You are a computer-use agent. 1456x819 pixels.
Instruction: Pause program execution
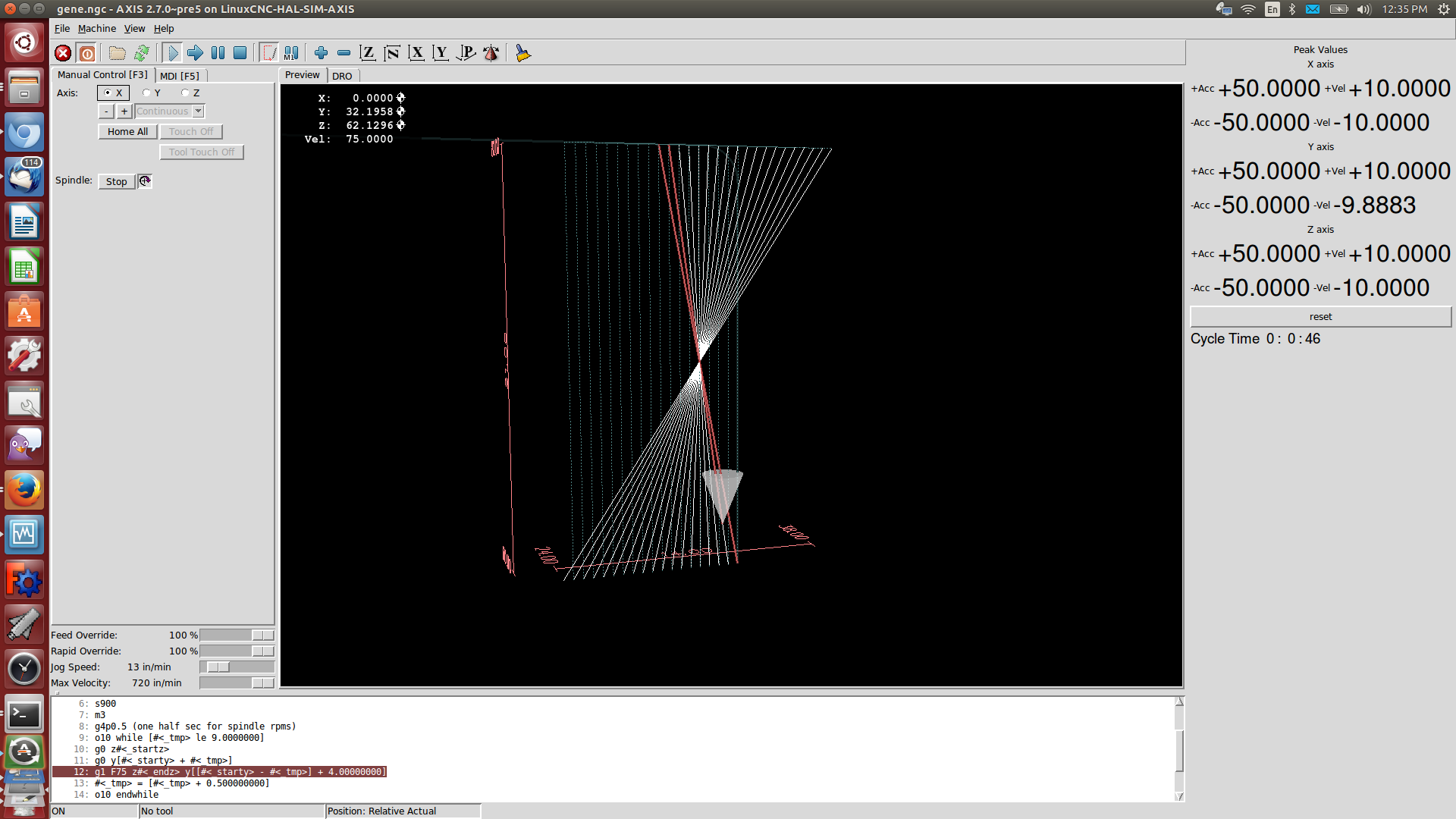(218, 53)
